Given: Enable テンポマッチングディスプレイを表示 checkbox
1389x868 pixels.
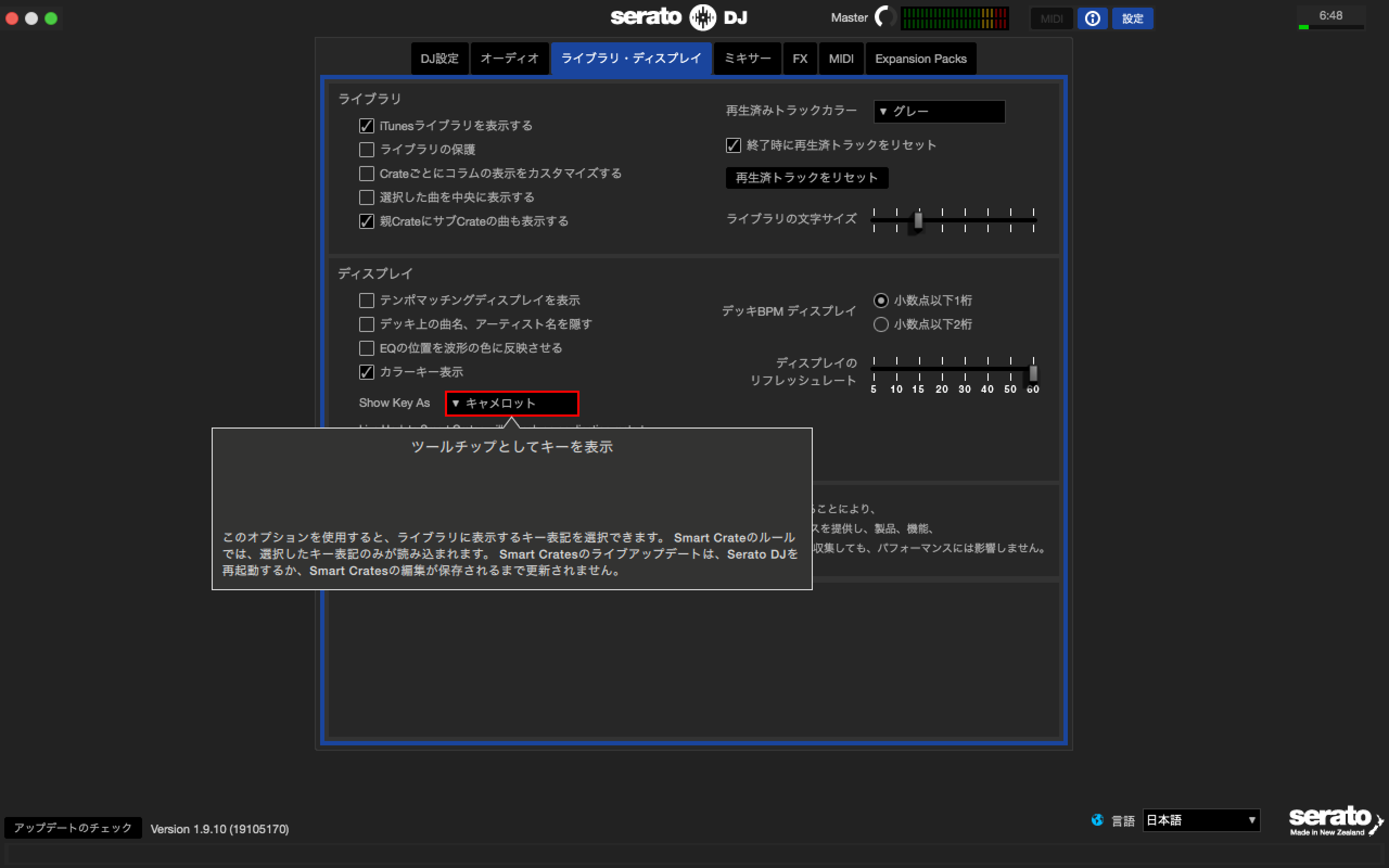Looking at the screenshot, I should (x=366, y=300).
